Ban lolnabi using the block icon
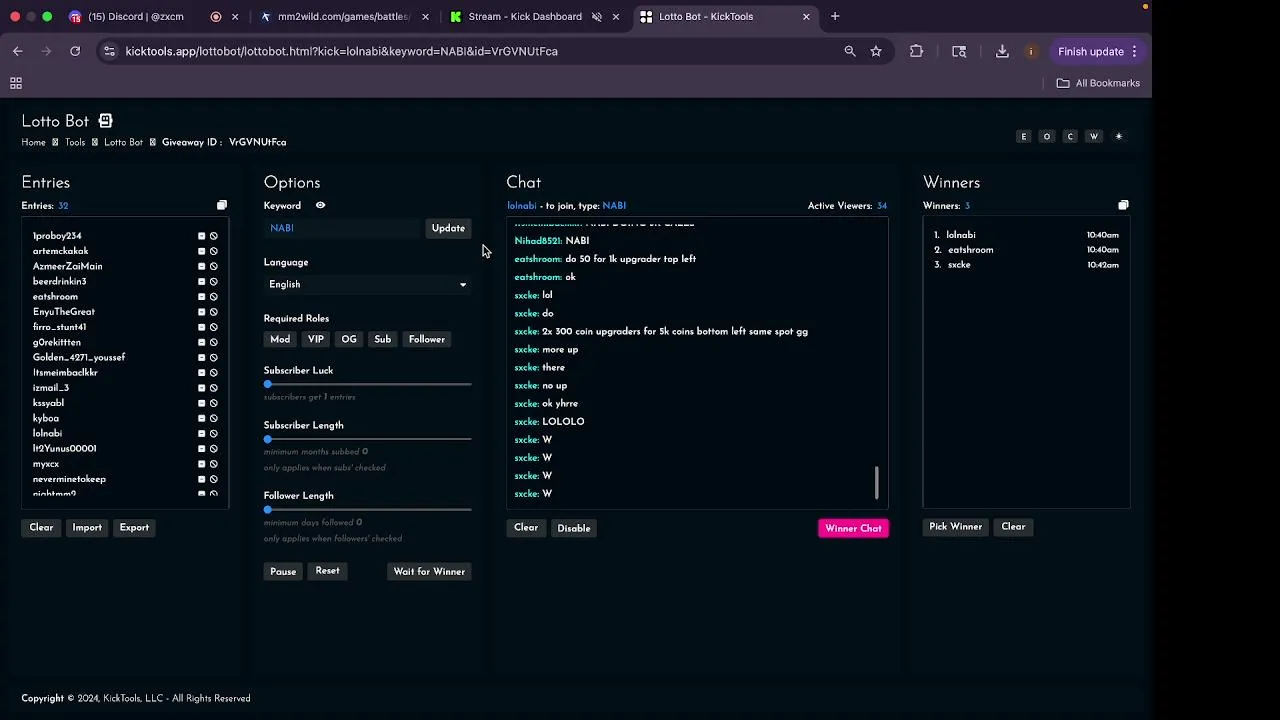 [213, 433]
